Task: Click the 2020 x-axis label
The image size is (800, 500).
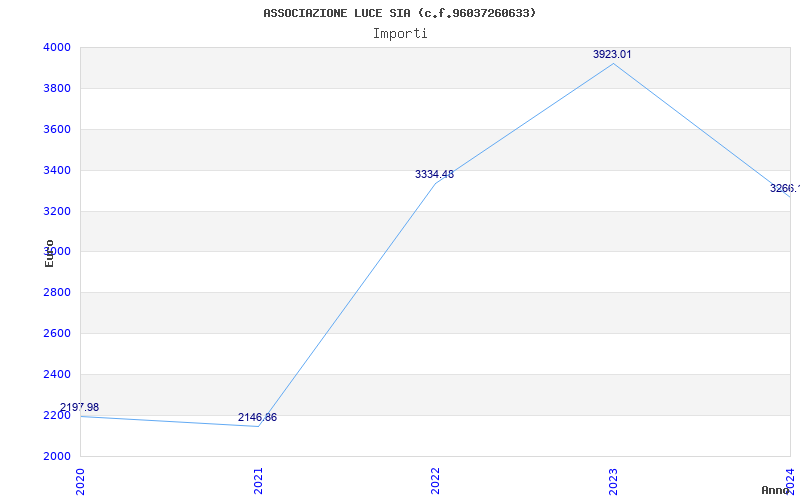Action: [80, 480]
